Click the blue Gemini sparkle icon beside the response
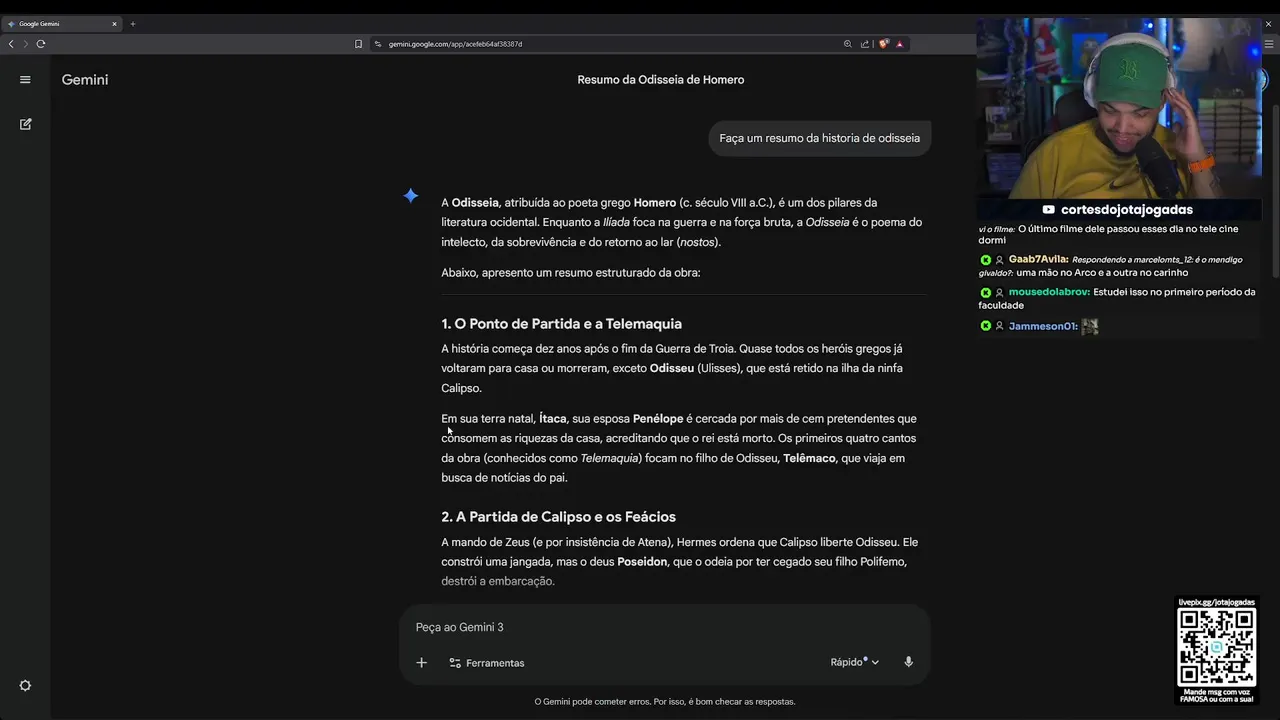The width and height of the screenshot is (1280, 720). click(410, 195)
